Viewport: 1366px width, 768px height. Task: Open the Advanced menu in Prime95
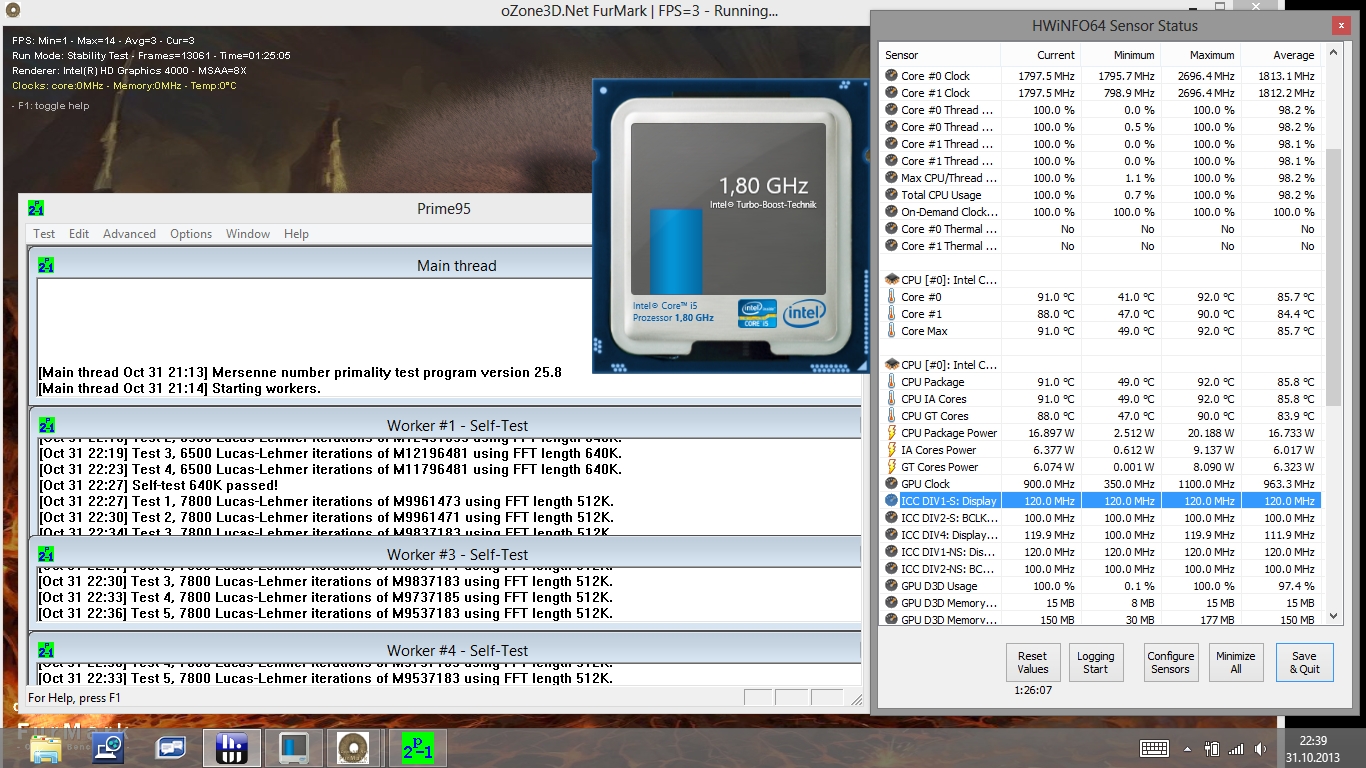click(x=129, y=234)
